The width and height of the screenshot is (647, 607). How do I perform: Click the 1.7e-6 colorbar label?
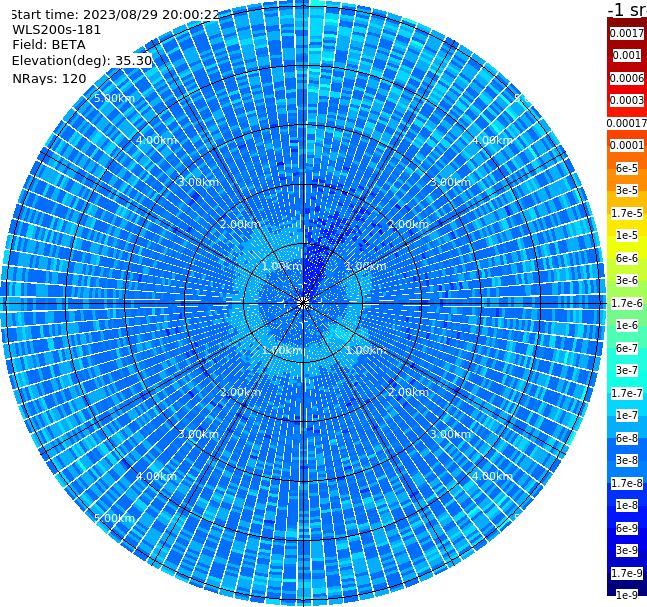point(626,303)
